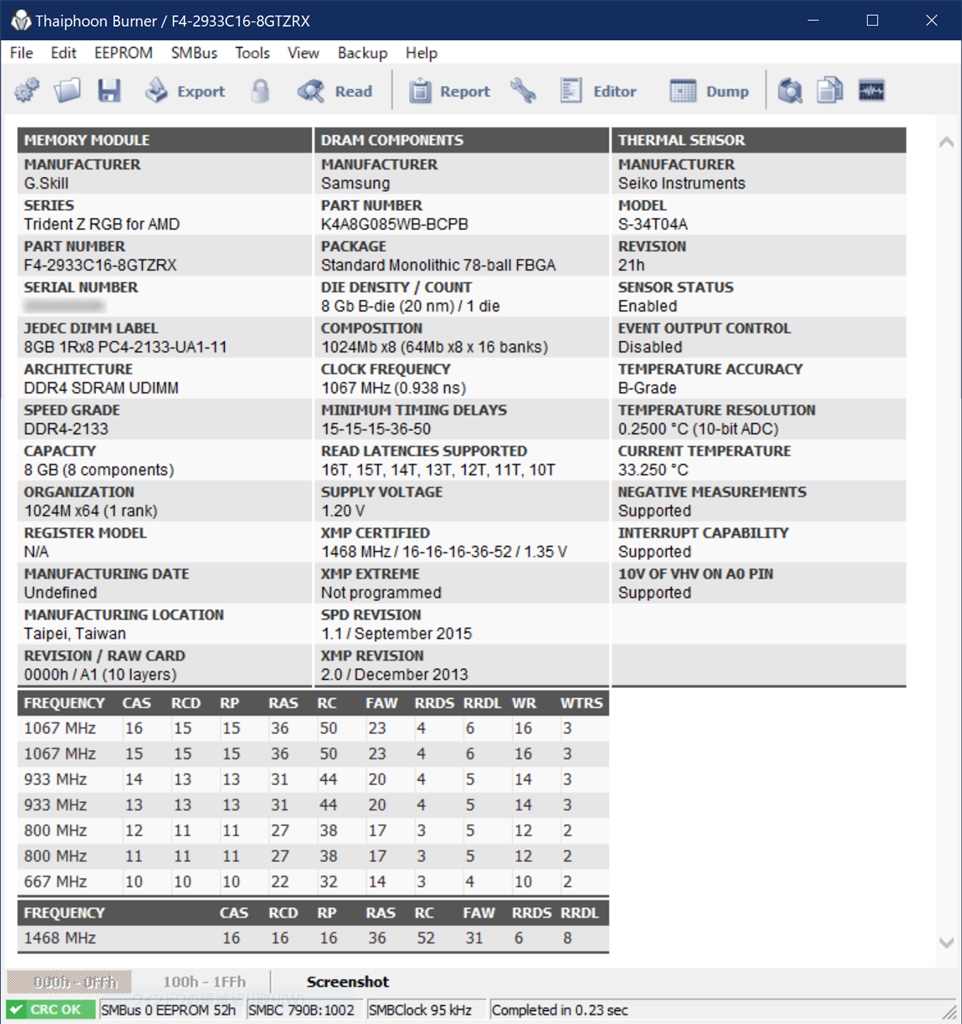Image resolution: width=962 pixels, height=1024 pixels.
Task: Click the THERMAL SENSOR column header
Action: 759,140
